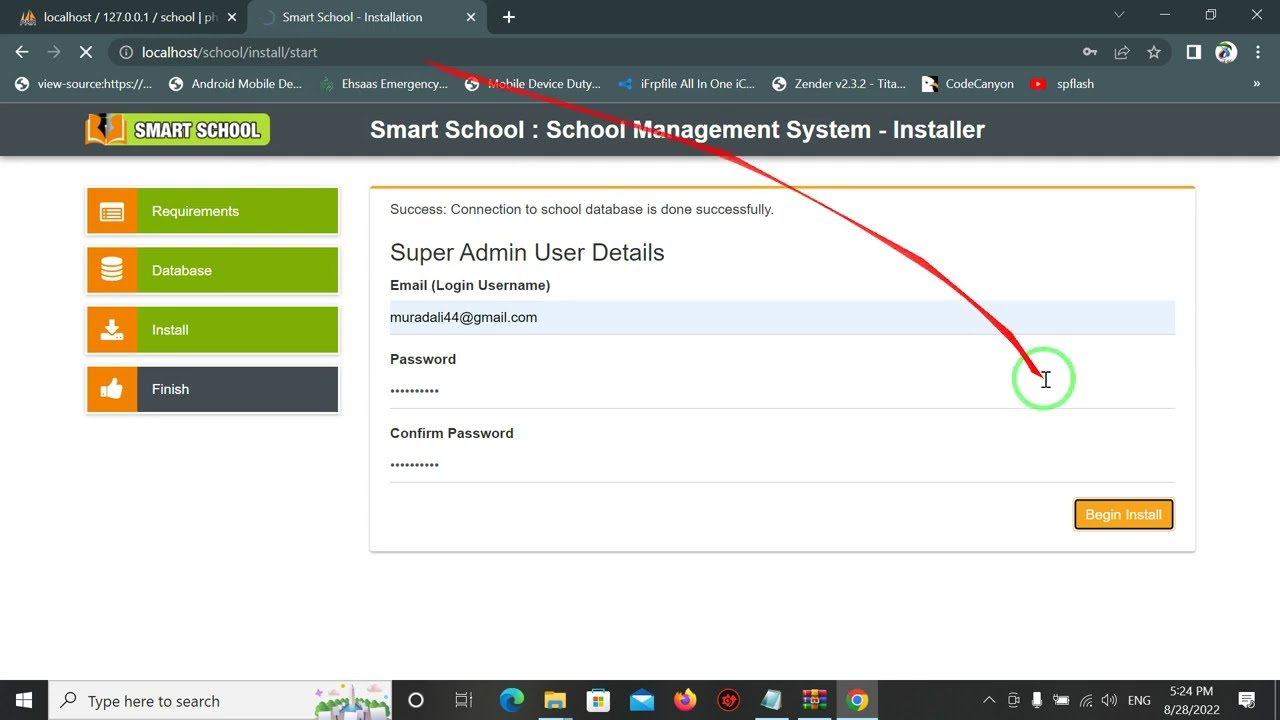
Task: Select the Finish step in sidebar
Action: 212,389
